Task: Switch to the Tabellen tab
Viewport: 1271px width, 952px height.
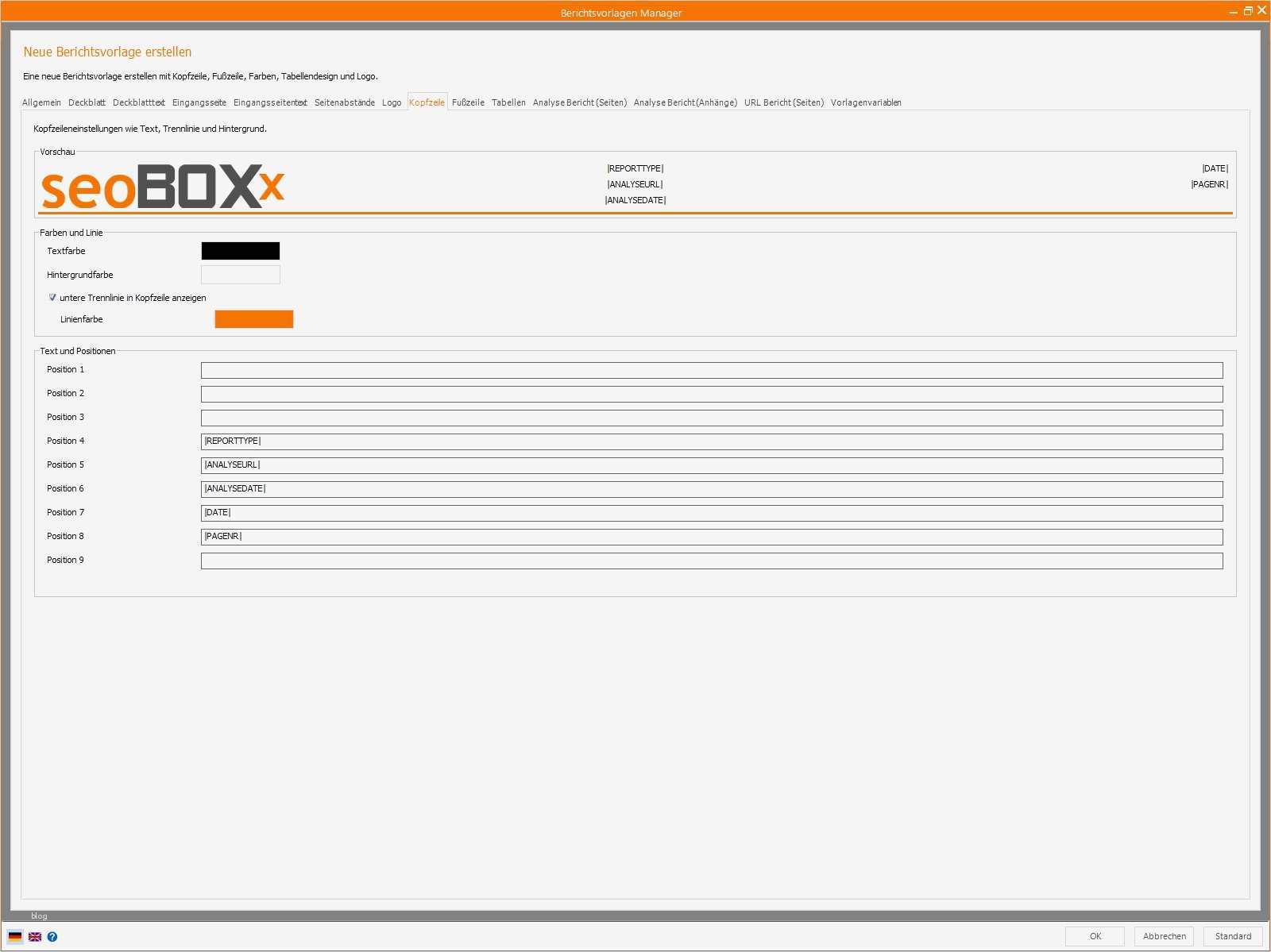Action: (x=508, y=102)
